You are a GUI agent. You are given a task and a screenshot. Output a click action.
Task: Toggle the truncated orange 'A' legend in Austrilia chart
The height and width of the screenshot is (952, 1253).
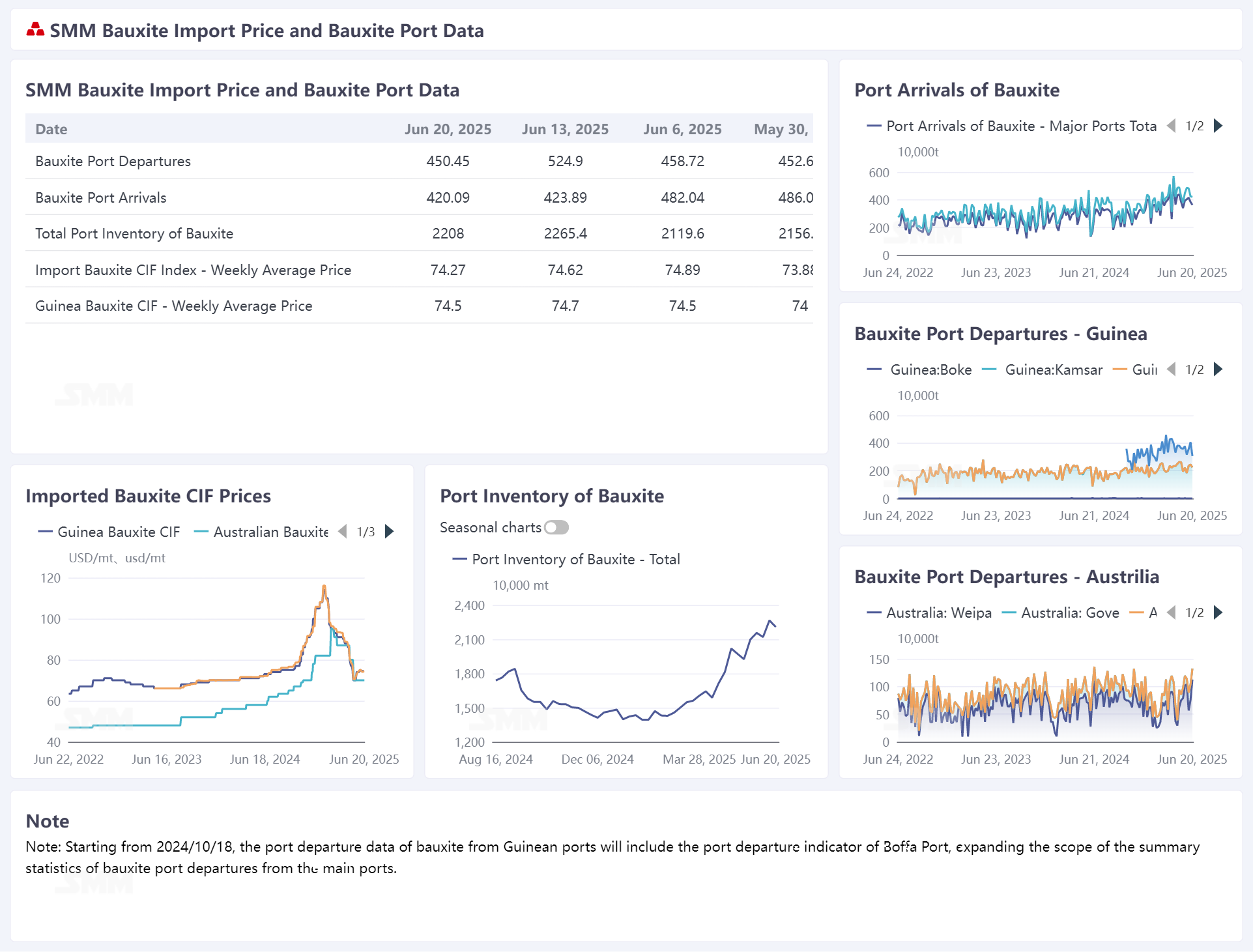(1144, 613)
